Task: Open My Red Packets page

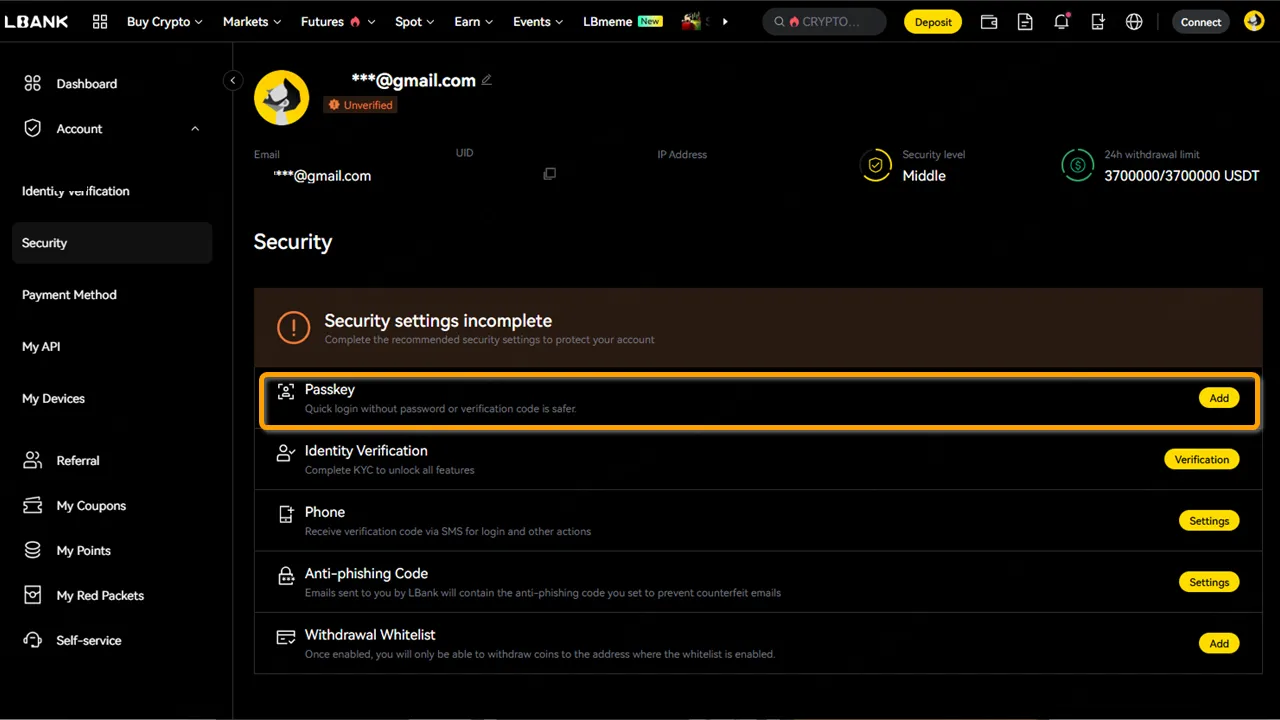Action: click(100, 596)
